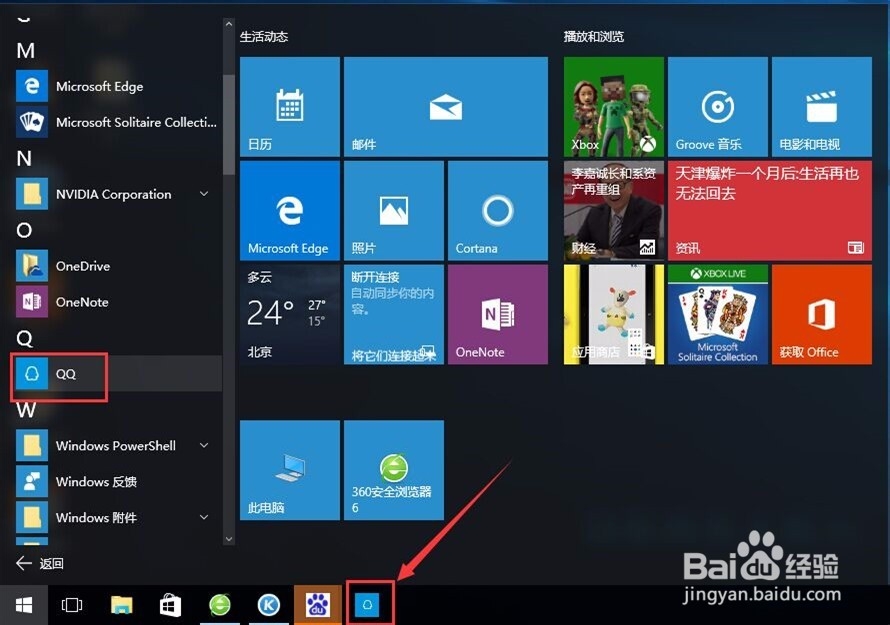Open the 北京 weather tile
Viewport: 890px width, 625px height.
289,314
